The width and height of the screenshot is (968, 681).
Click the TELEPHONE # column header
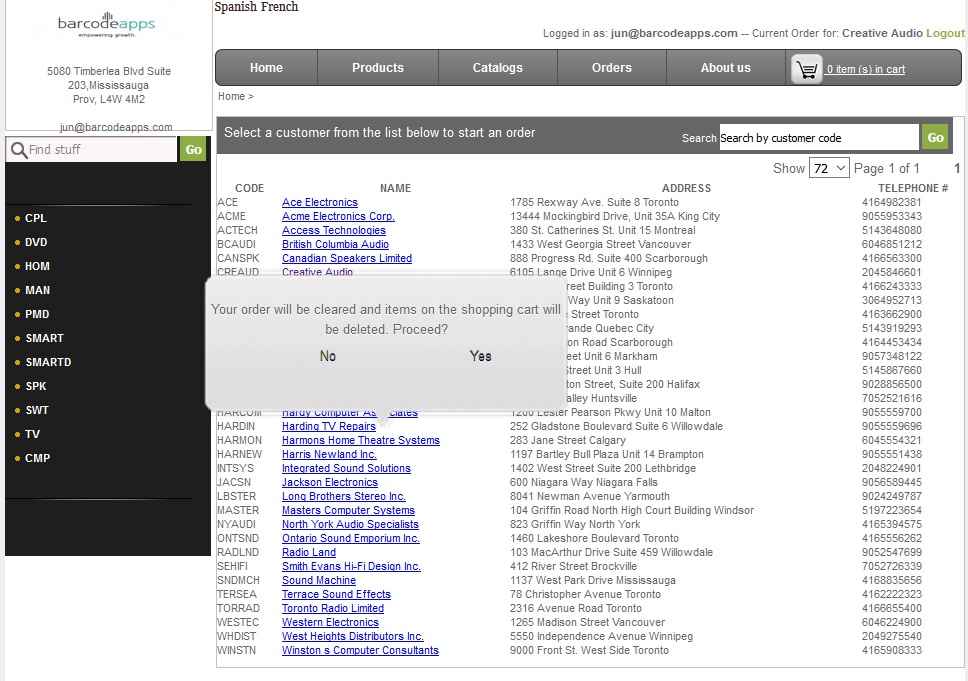click(x=912, y=188)
